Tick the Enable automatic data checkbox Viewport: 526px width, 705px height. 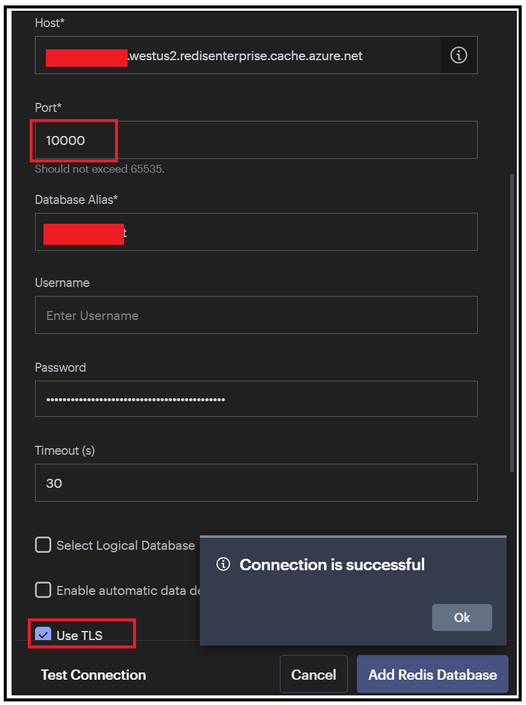pos(43,590)
